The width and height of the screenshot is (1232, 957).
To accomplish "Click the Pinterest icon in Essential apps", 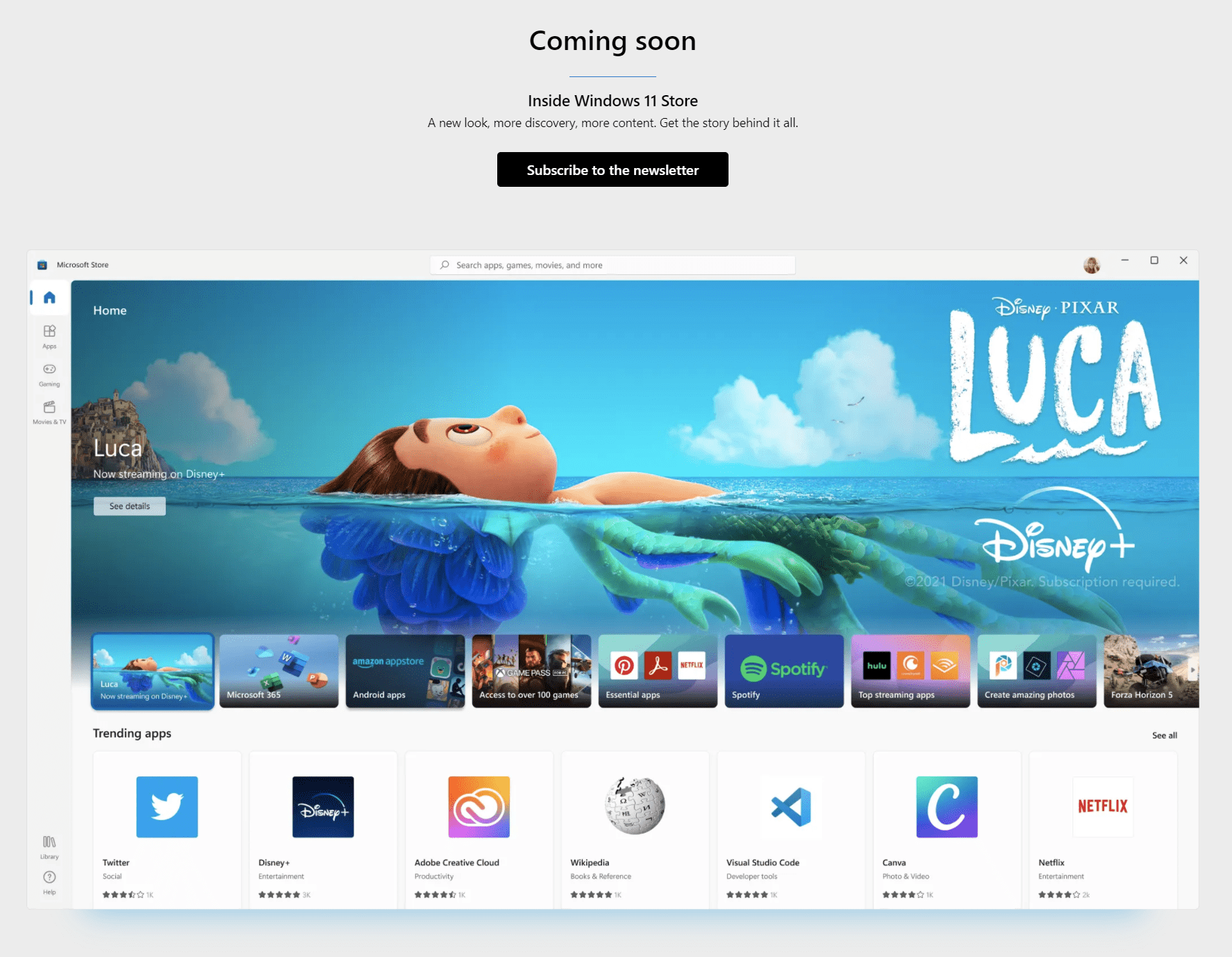I will (624, 666).
